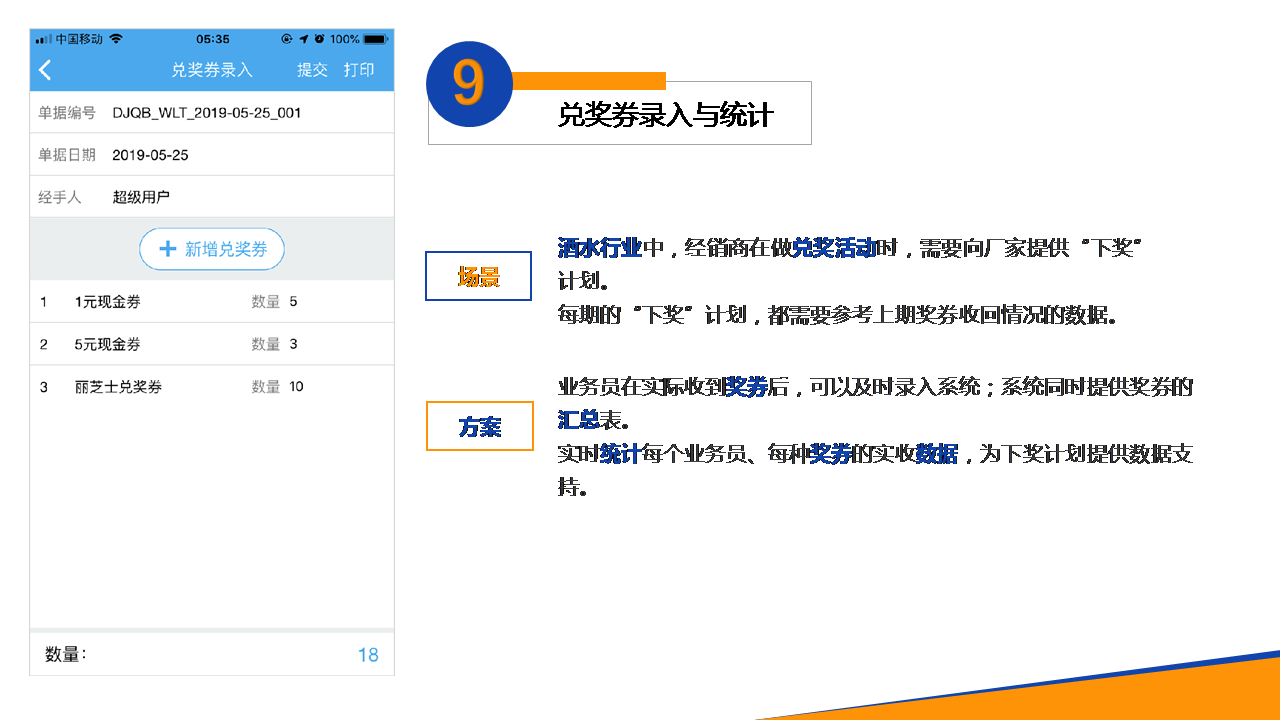Click the 提交 submit button
This screenshot has height=720, width=1280.
[312, 70]
